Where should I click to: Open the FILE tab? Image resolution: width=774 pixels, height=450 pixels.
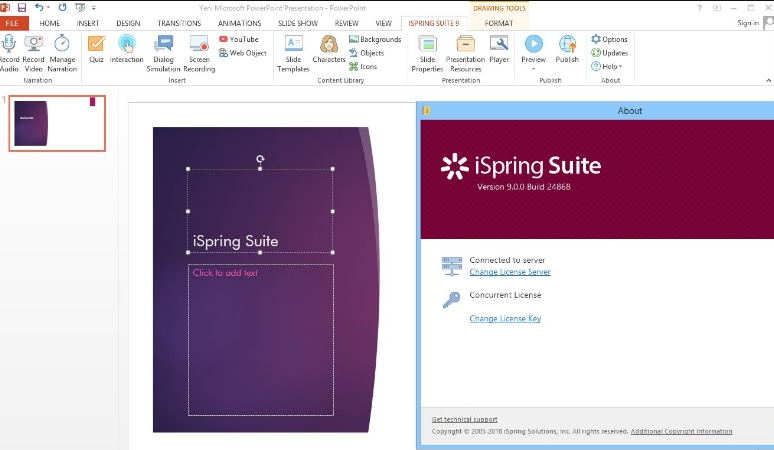12,23
